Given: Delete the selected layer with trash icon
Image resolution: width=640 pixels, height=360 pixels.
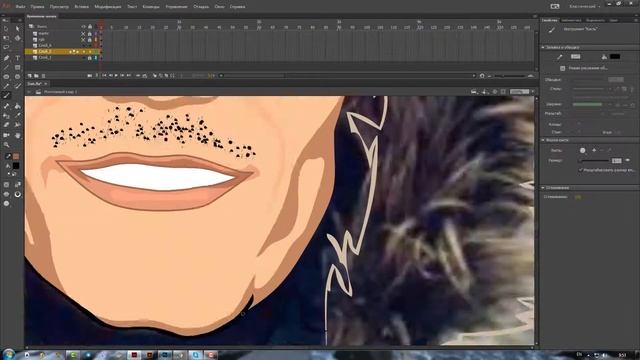Looking at the screenshot, I should 43,76.
